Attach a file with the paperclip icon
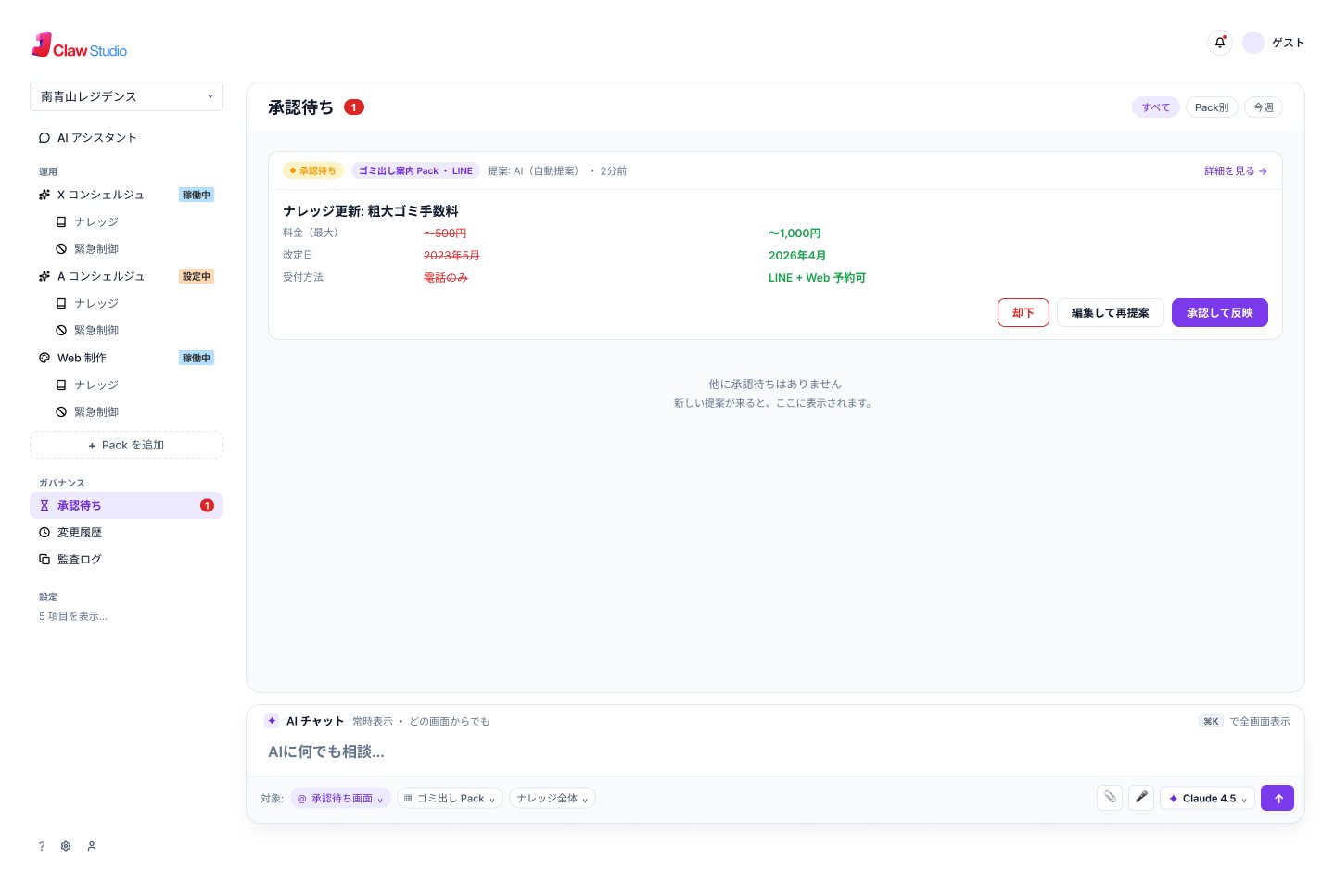This screenshot has width=1335, height=896. pyautogui.click(x=1110, y=798)
